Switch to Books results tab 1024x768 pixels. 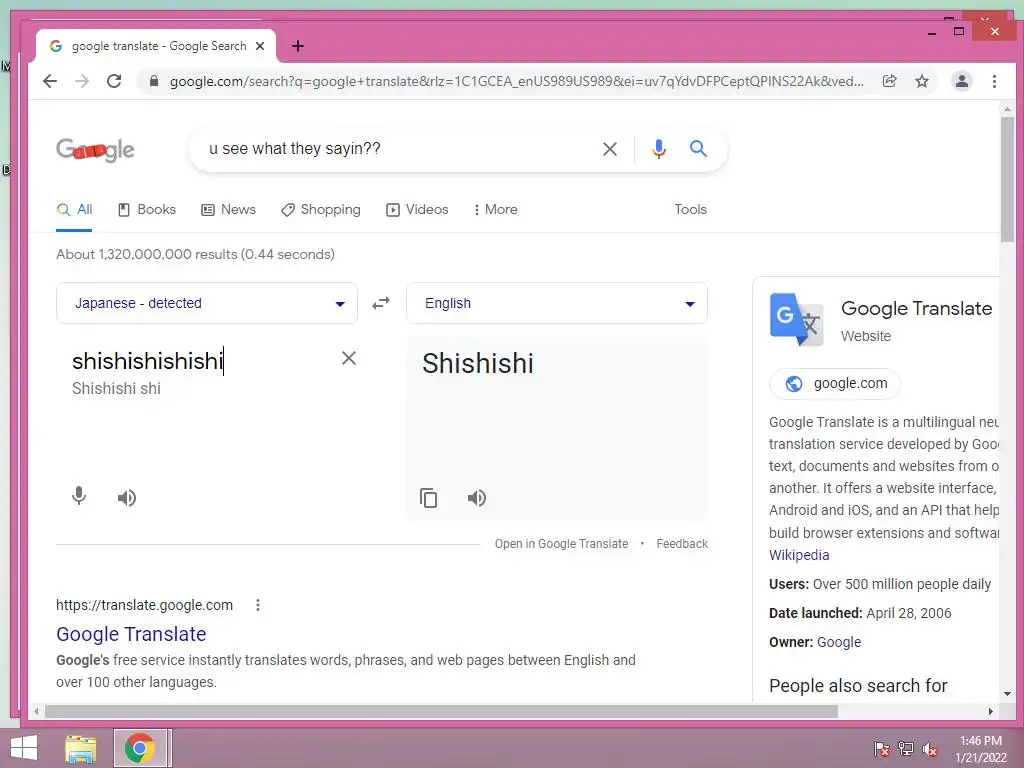147,210
